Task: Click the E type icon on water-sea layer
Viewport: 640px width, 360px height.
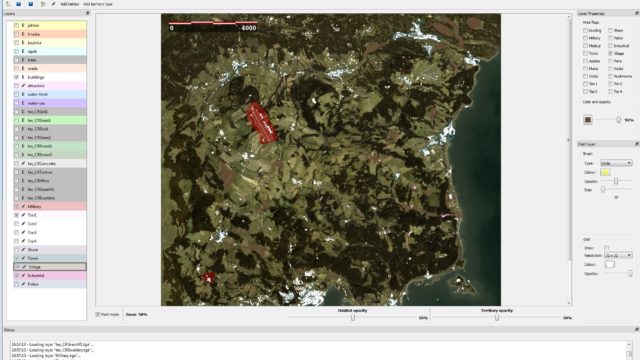Action: pyautogui.click(x=23, y=103)
